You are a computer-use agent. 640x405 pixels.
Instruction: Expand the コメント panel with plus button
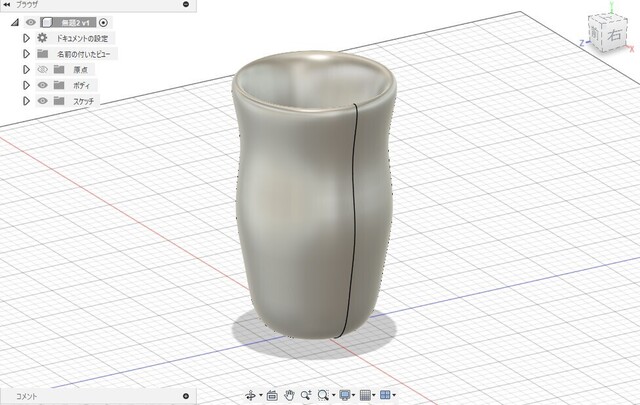click(x=186, y=396)
